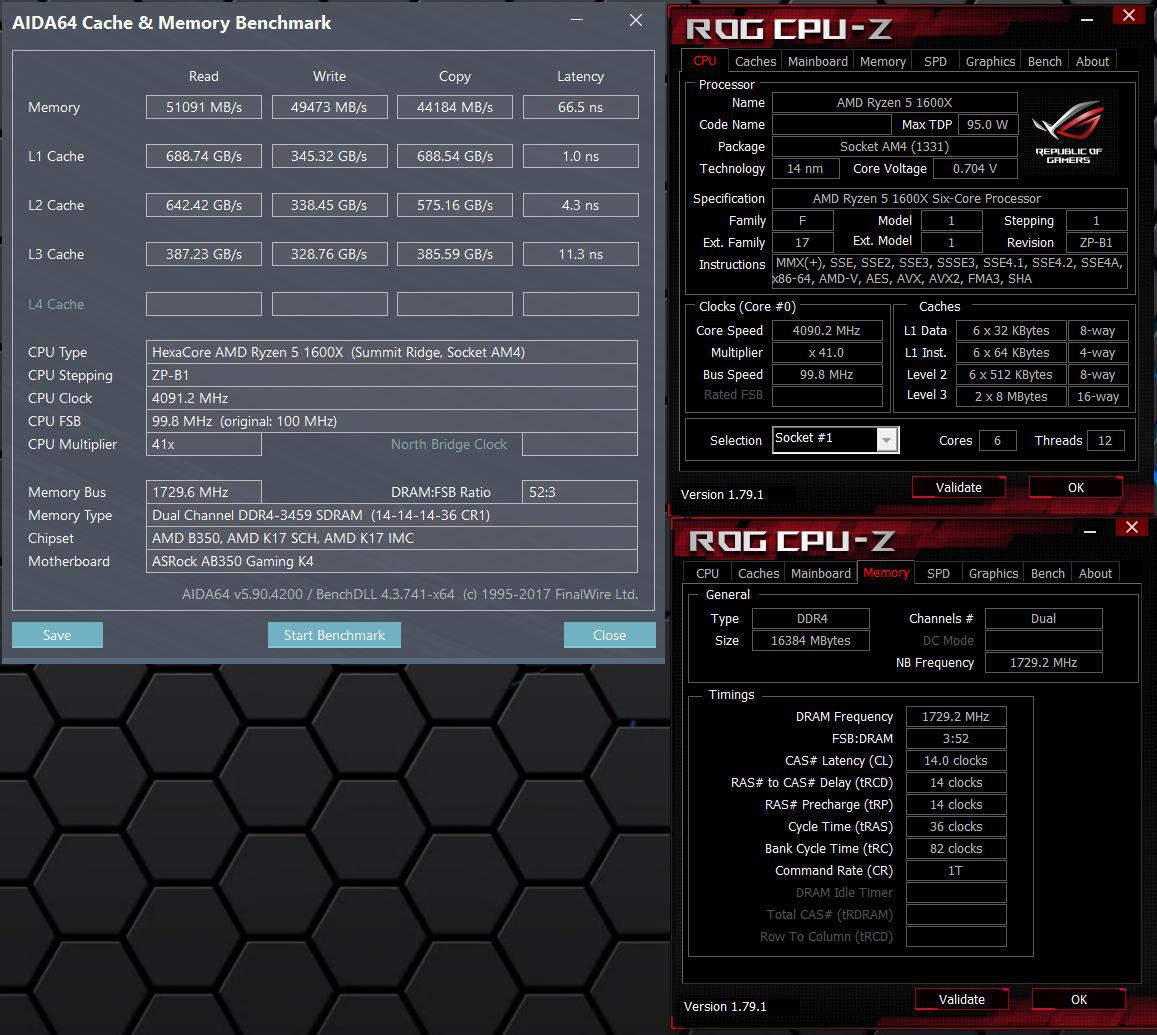Click the Chipset AMD B350 field
Screen dimensions: 1157x1035
(x=392, y=538)
